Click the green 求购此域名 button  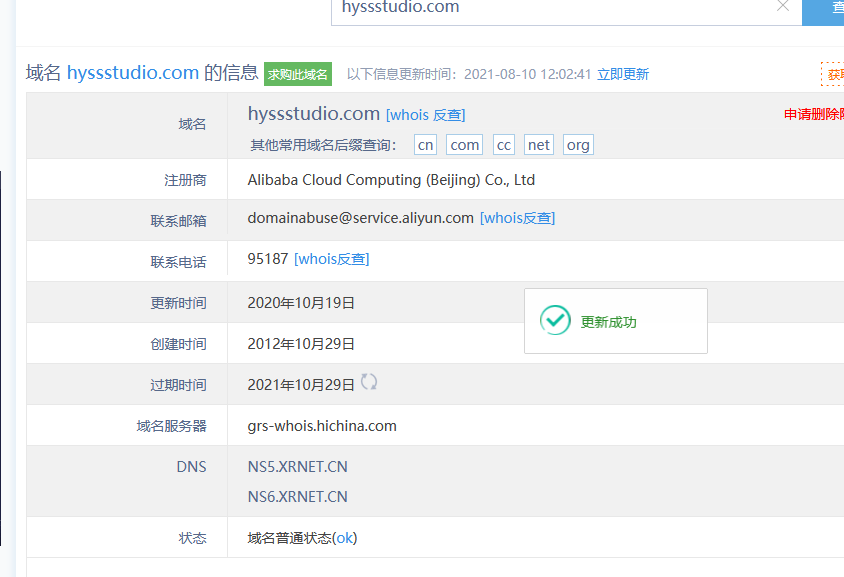[x=298, y=74]
